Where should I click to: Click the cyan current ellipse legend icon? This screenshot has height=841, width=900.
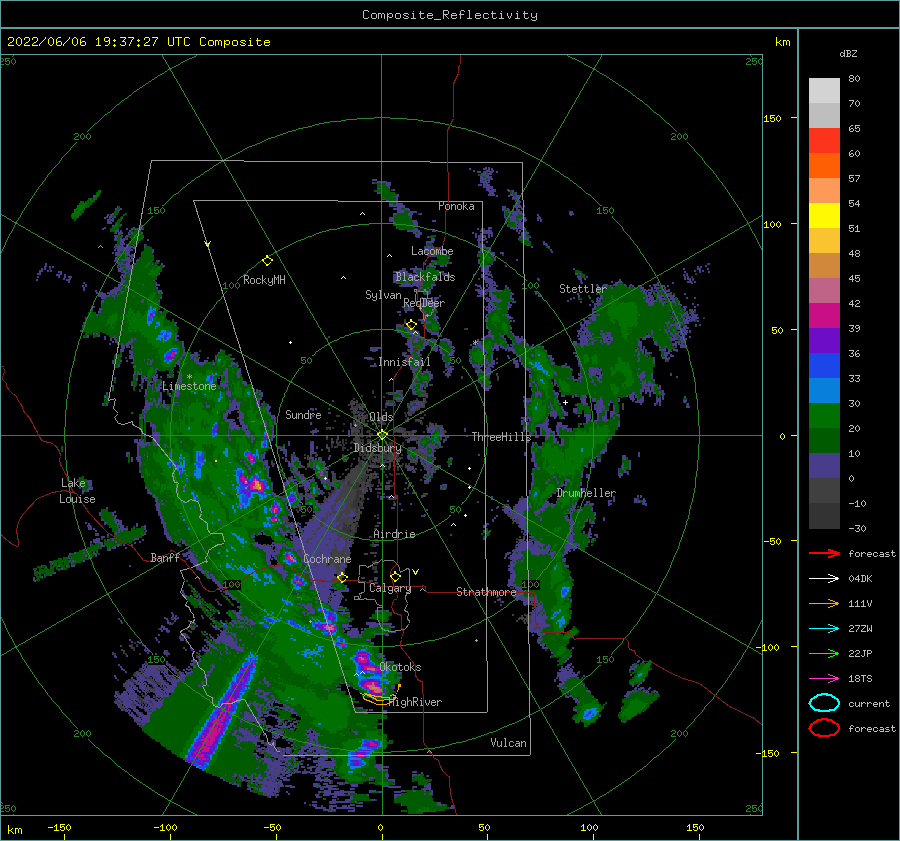824,703
